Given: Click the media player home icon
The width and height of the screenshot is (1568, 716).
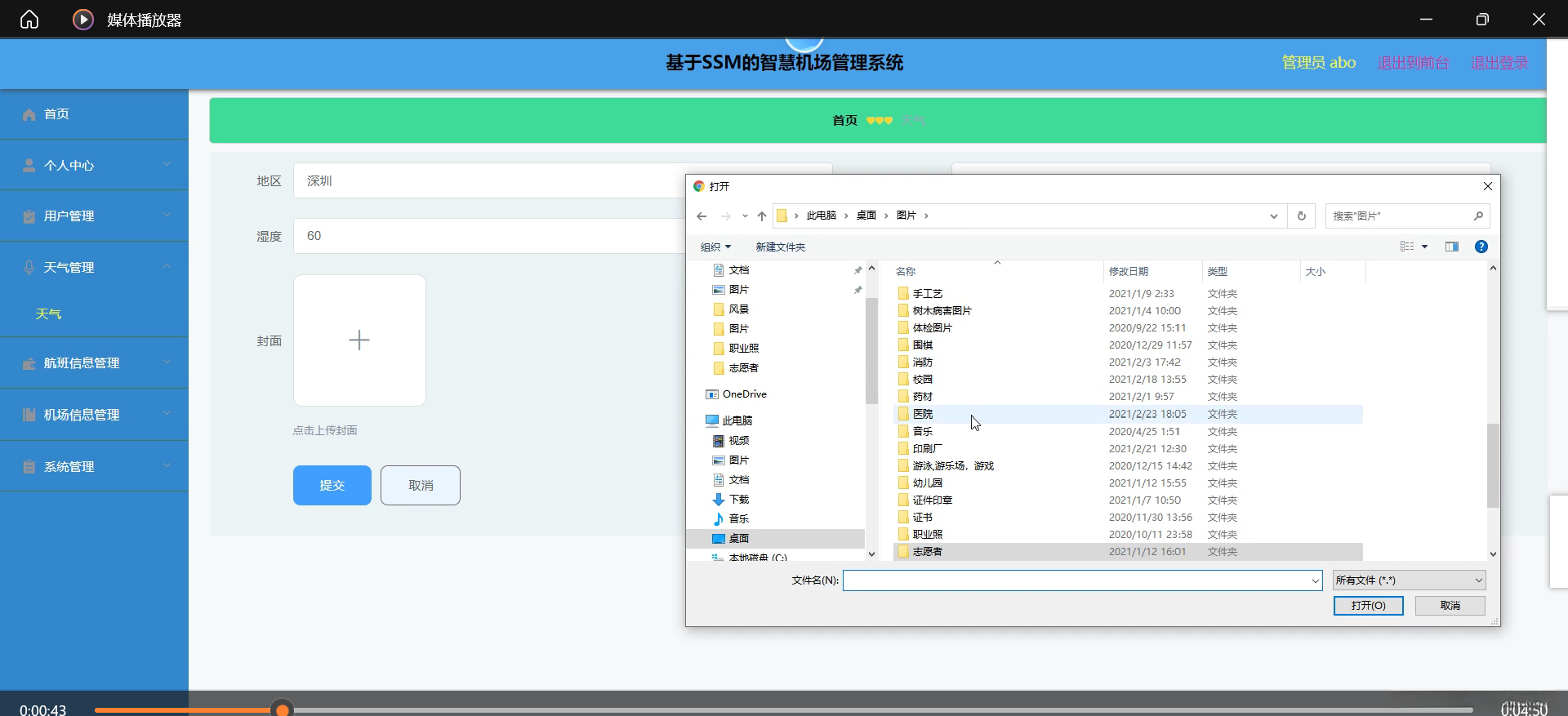Looking at the screenshot, I should [x=29, y=19].
